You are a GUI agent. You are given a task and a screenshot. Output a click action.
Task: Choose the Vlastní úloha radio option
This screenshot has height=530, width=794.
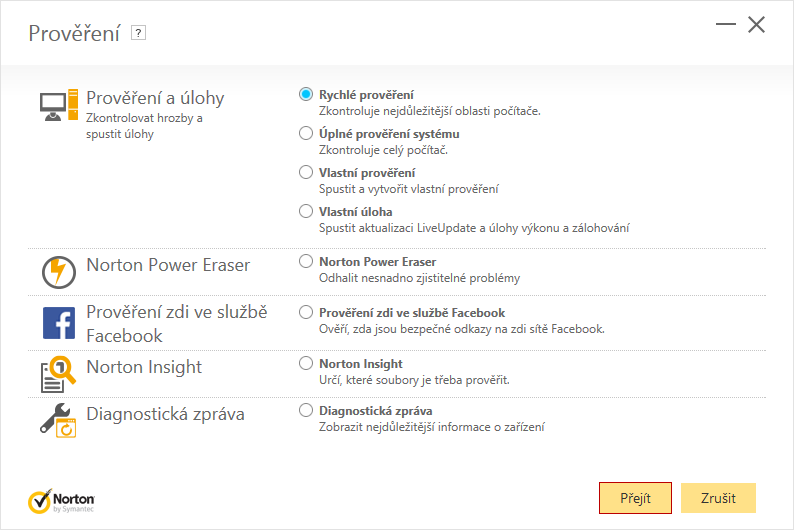coord(306,211)
